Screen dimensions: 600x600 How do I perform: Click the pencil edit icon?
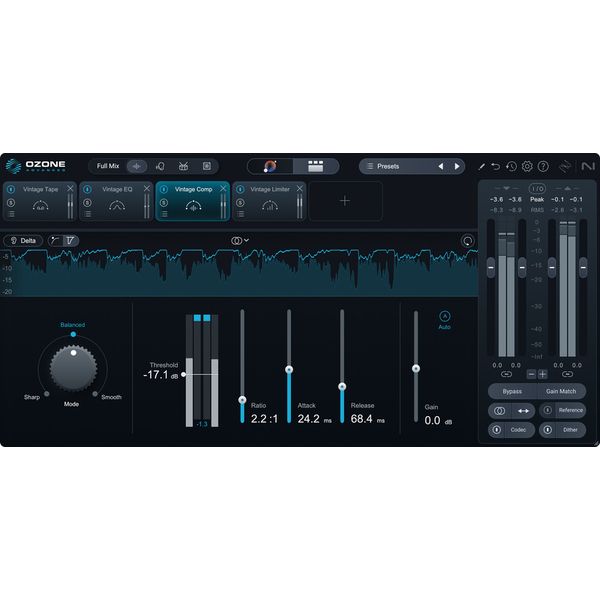click(481, 166)
